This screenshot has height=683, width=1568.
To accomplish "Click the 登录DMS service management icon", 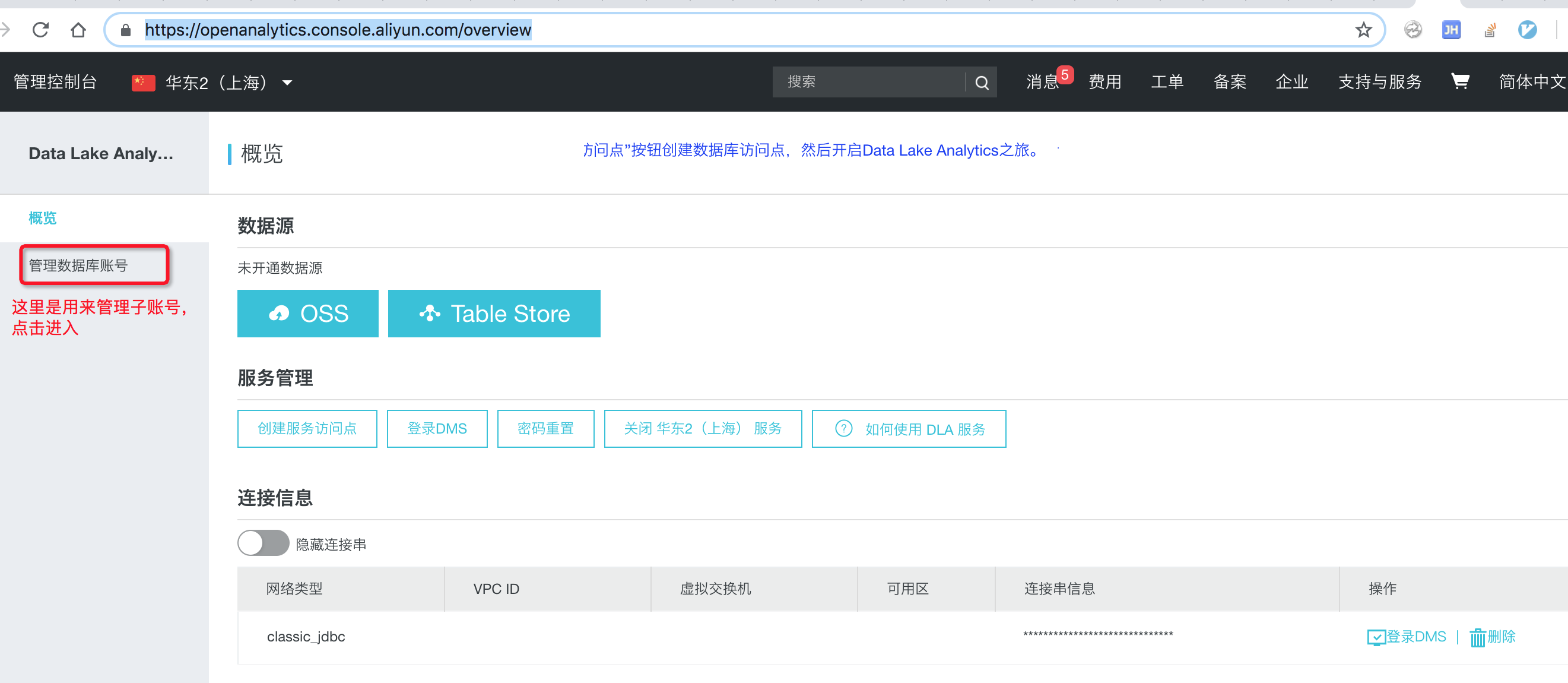I will point(436,428).
